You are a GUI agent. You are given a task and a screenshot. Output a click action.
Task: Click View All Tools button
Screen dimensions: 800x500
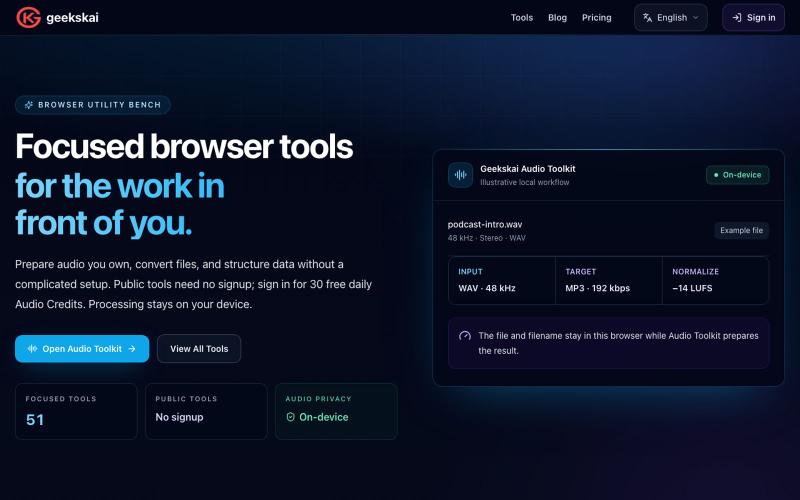199,348
